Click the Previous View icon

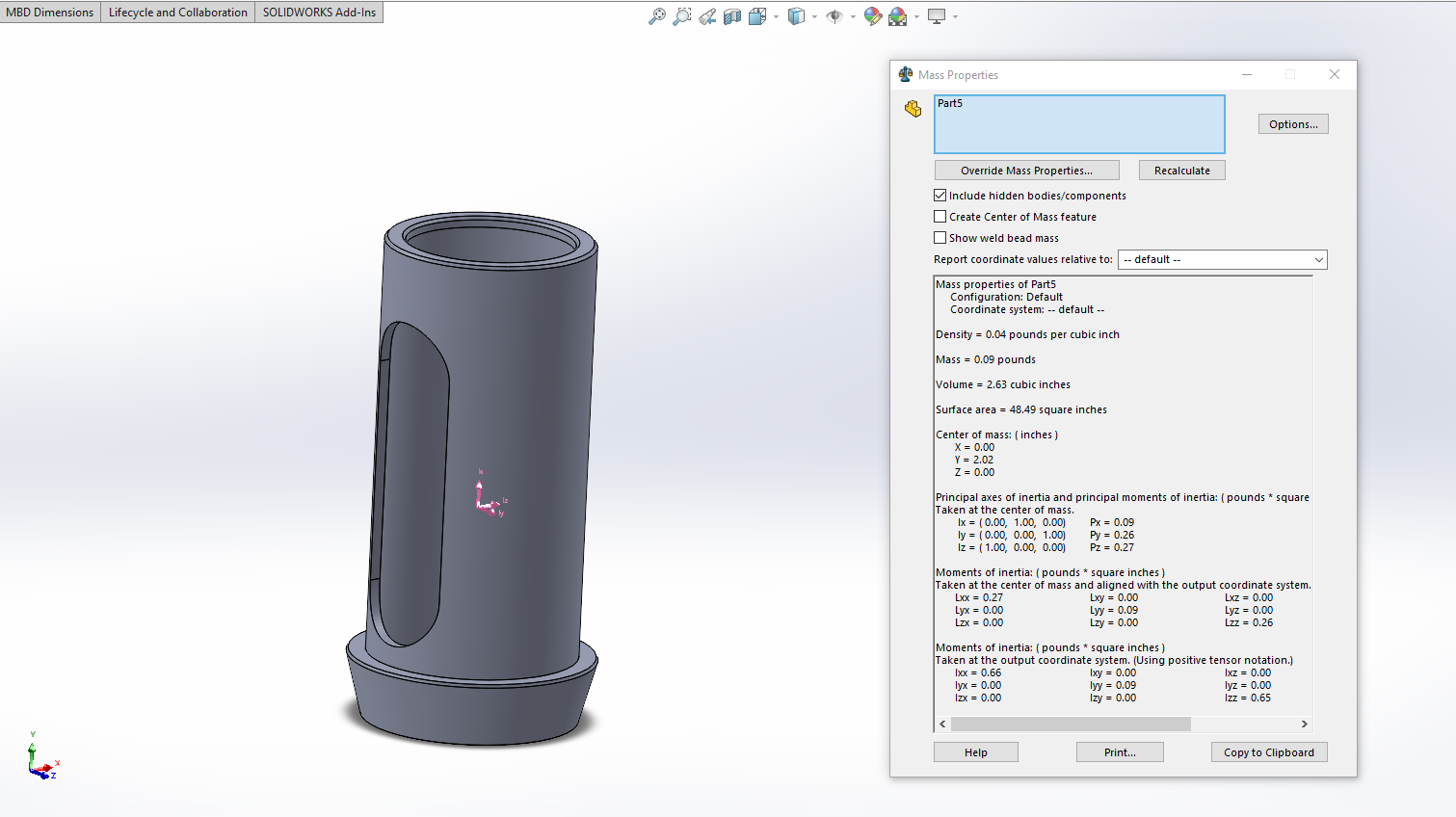tap(707, 16)
